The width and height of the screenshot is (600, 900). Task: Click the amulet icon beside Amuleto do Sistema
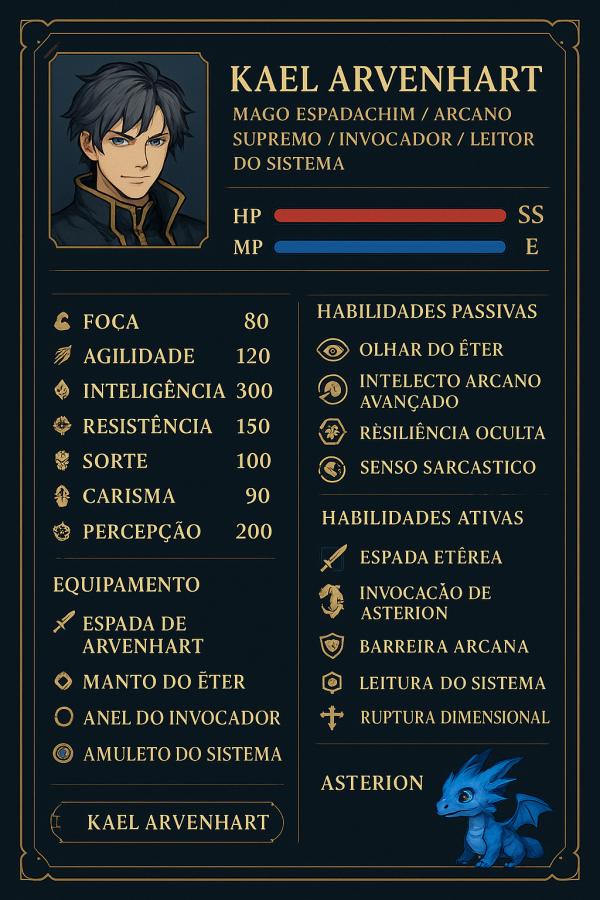pos(64,753)
